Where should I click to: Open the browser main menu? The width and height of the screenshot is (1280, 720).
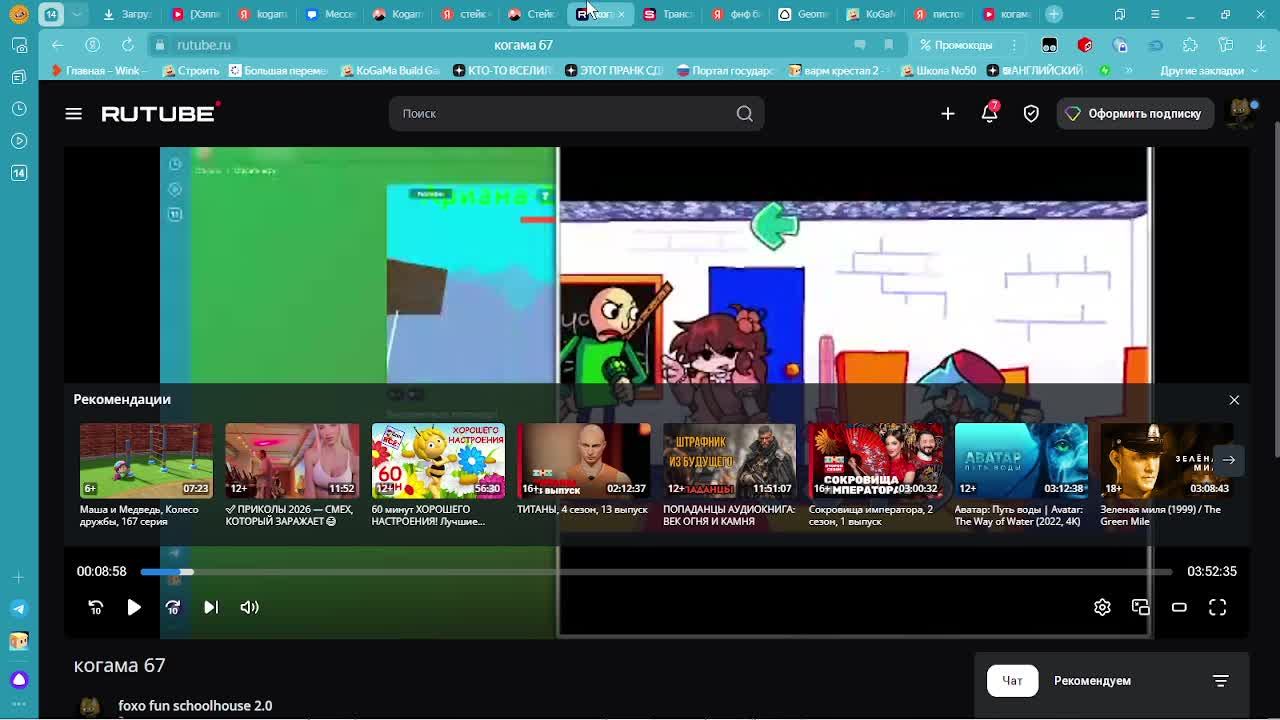[1155, 14]
